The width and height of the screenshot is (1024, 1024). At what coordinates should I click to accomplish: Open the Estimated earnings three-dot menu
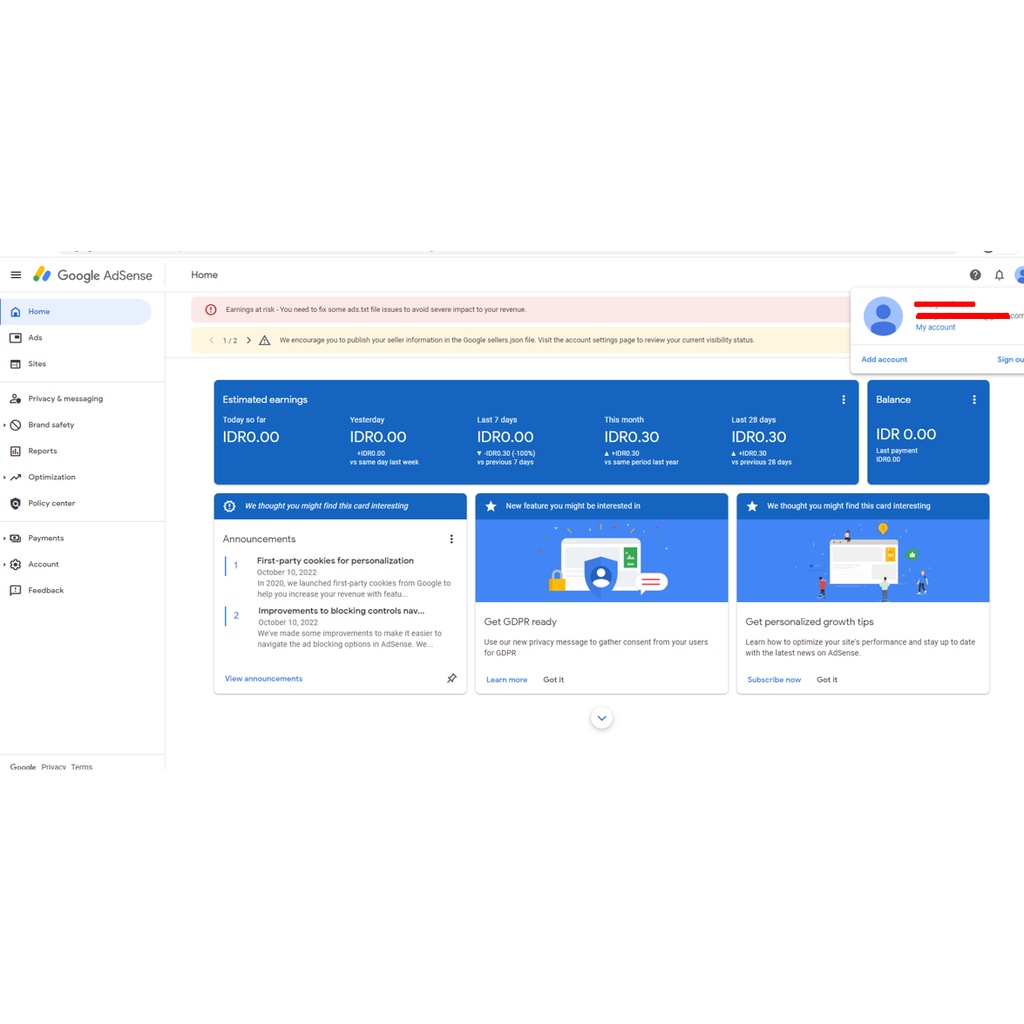click(843, 399)
